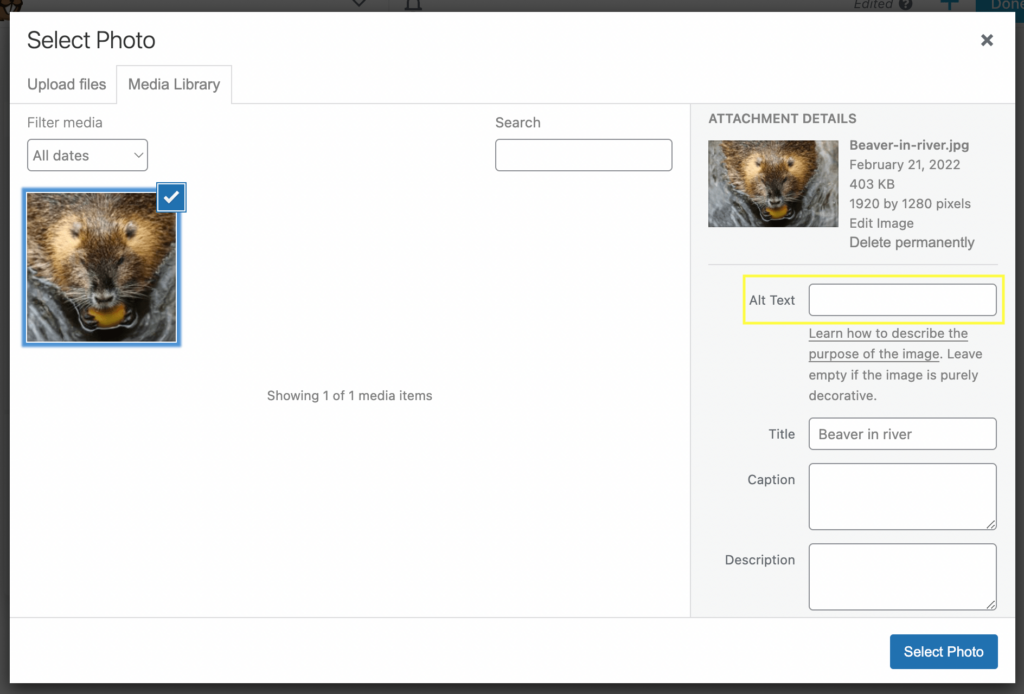The height and width of the screenshot is (694, 1024).
Task: Click the help icon beside Edited
Action: [905, 5]
